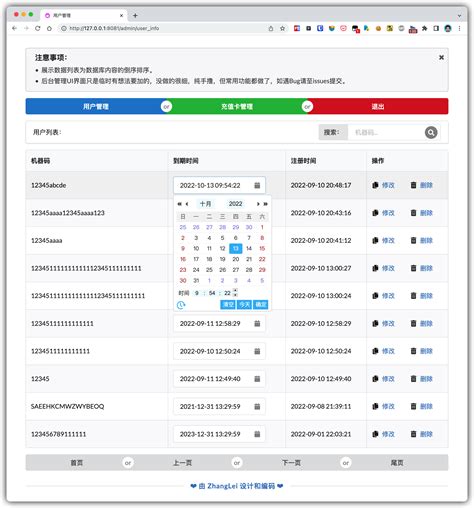Click the red 退出 logout tab
The image size is (474, 508).
pyautogui.click(x=378, y=106)
